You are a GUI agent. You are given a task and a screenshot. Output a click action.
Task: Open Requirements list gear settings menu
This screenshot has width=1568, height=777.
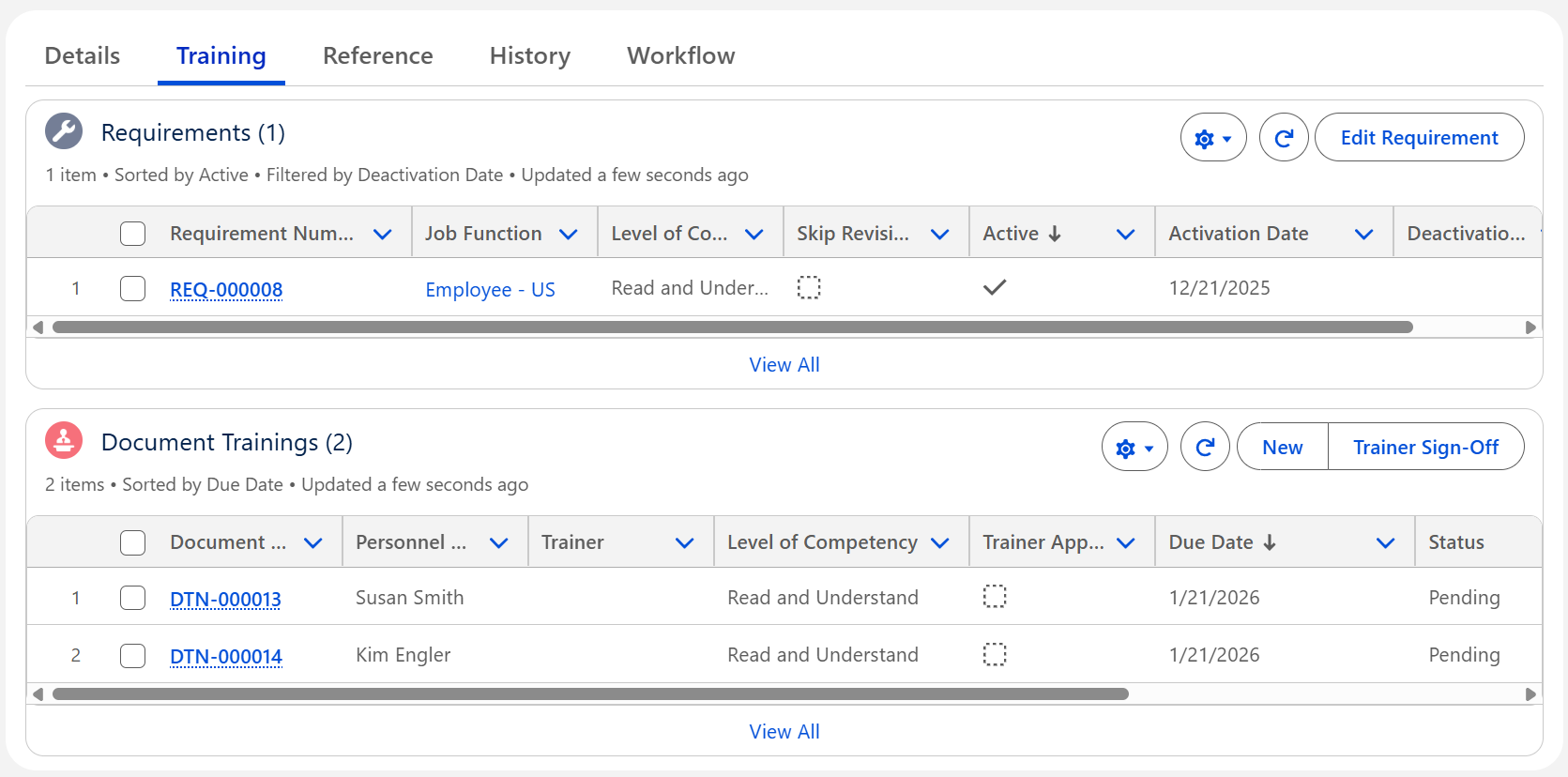[x=1212, y=138]
